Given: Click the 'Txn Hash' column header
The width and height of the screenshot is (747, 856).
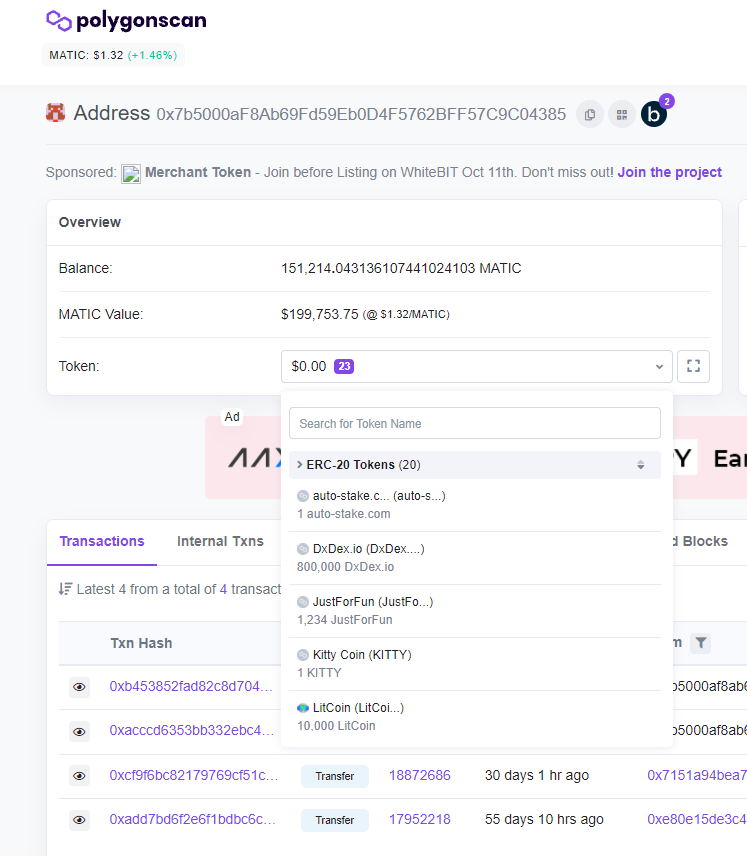Looking at the screenshot, I should (x=141, y=643).
